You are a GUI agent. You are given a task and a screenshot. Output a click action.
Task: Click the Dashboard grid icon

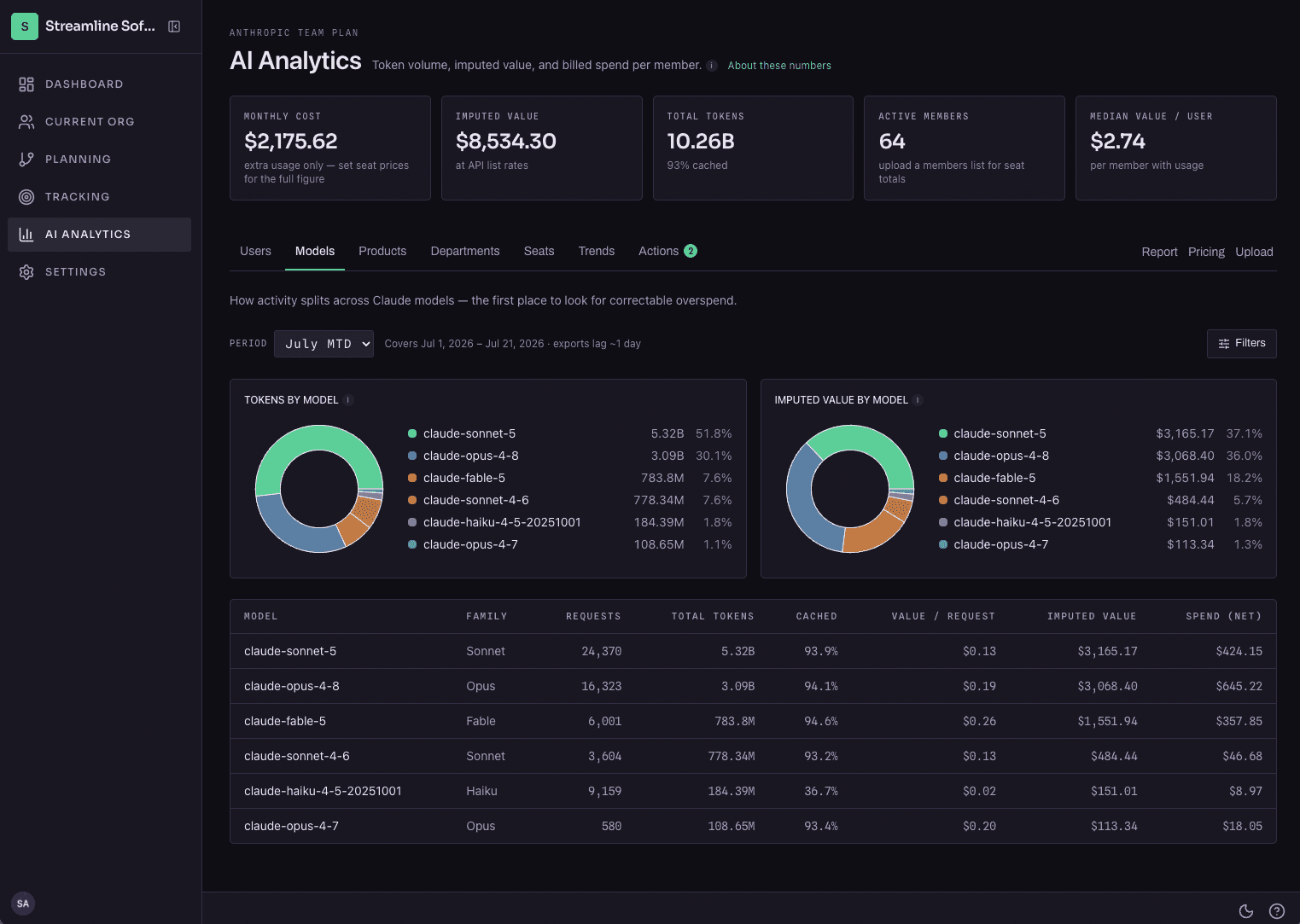(x=26, y=84)
